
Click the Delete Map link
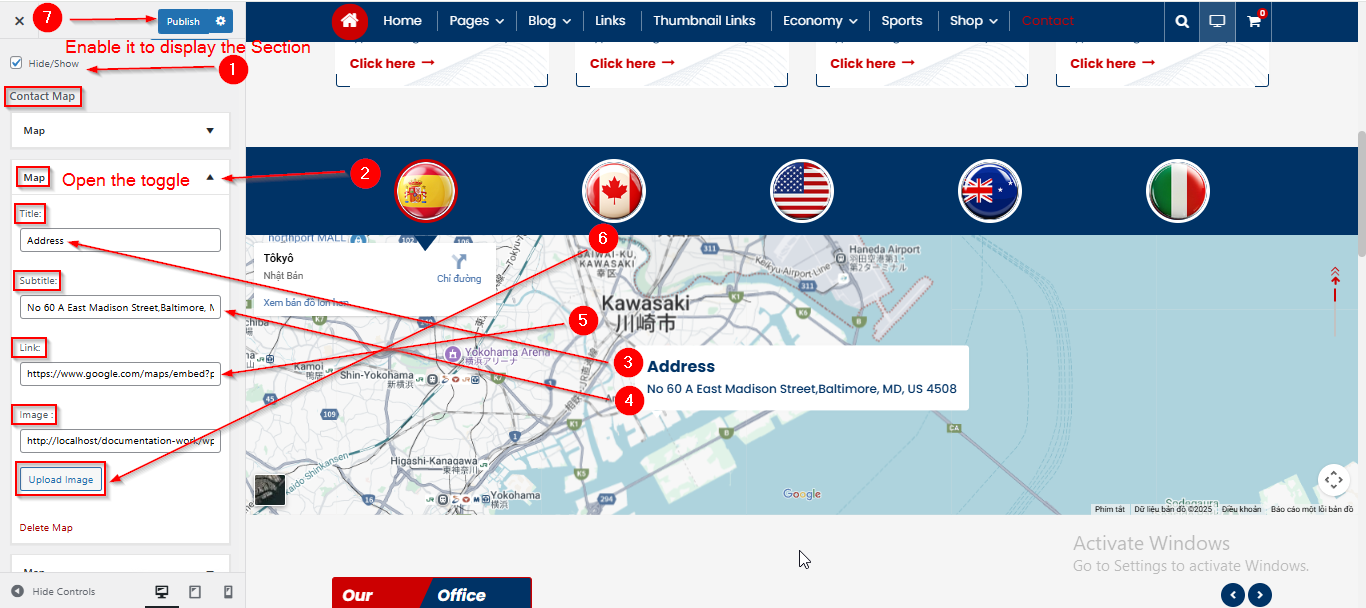tap(46, 527)
